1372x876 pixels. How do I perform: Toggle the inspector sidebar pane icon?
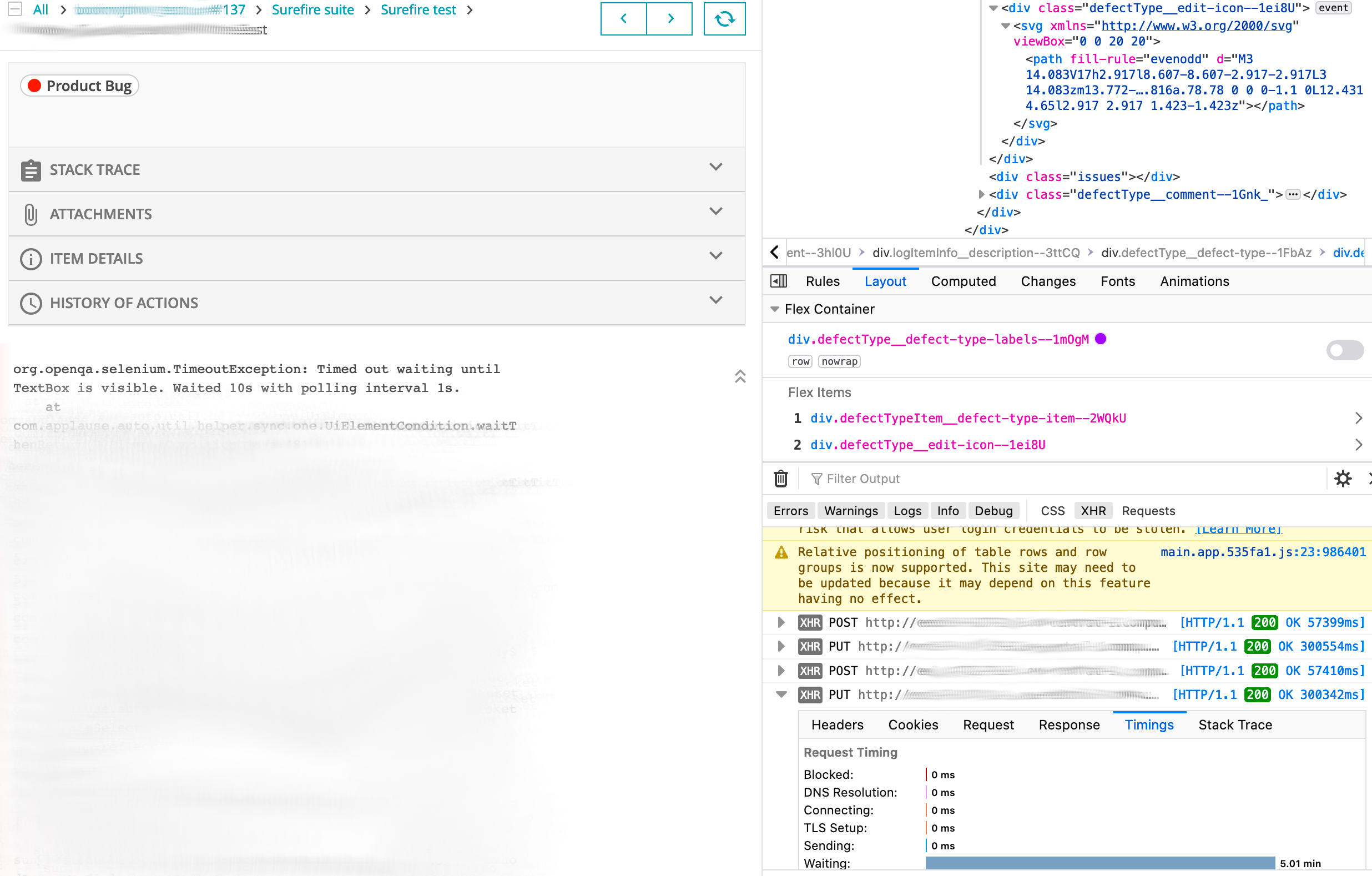coord(778,281)
